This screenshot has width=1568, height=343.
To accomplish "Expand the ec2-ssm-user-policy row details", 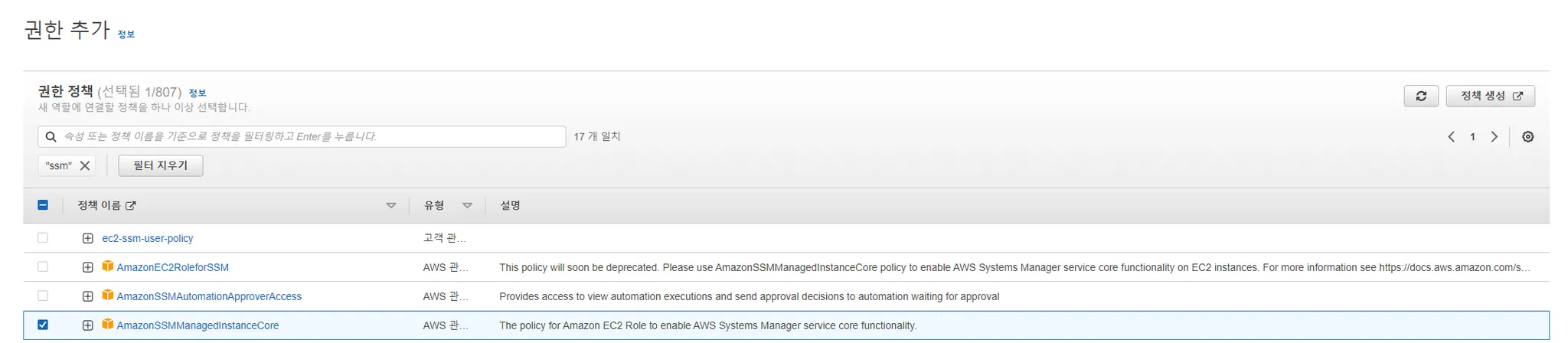I will (88, 238).
